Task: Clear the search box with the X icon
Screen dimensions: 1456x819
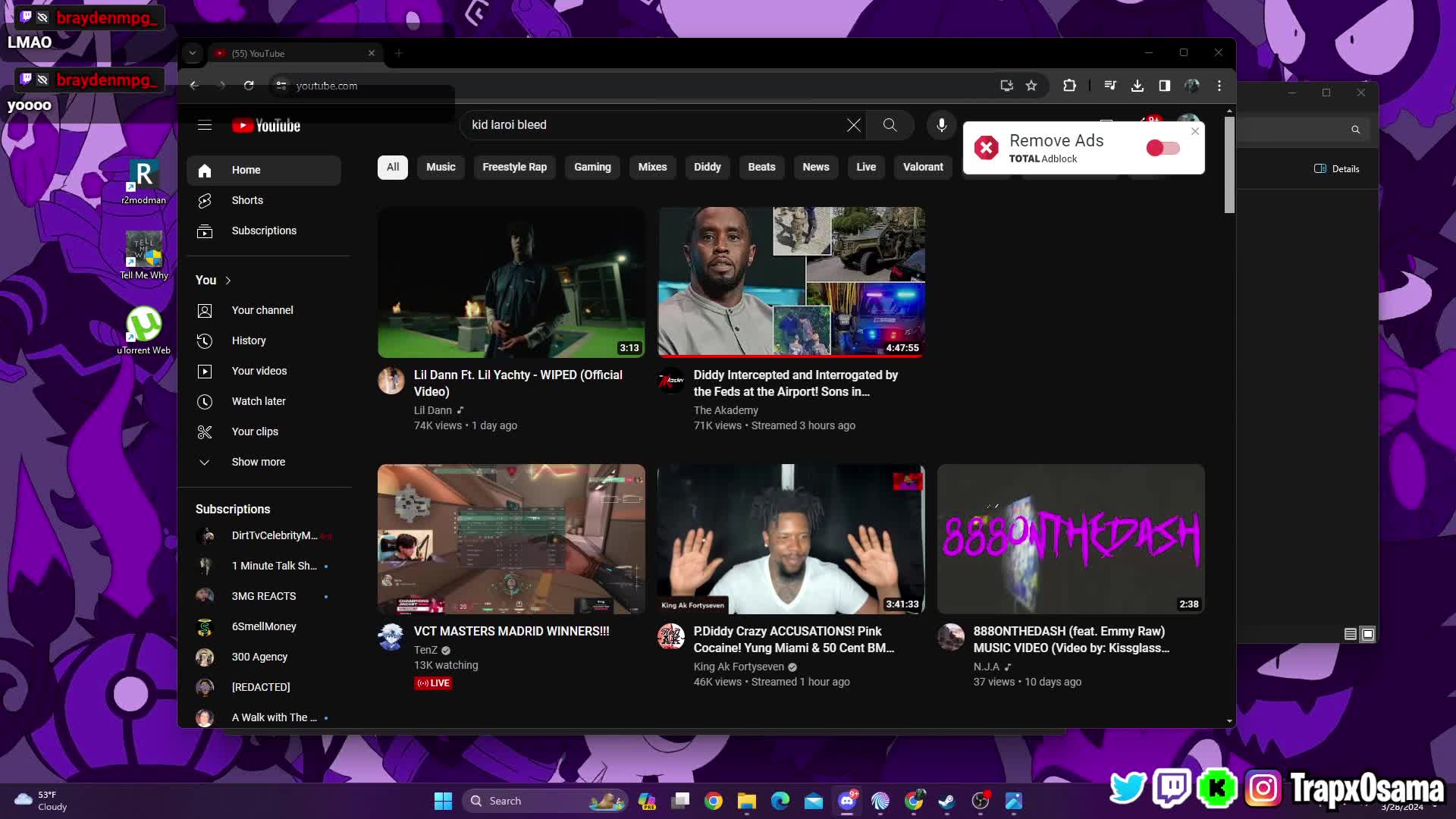Action: [x=854, y=125]
